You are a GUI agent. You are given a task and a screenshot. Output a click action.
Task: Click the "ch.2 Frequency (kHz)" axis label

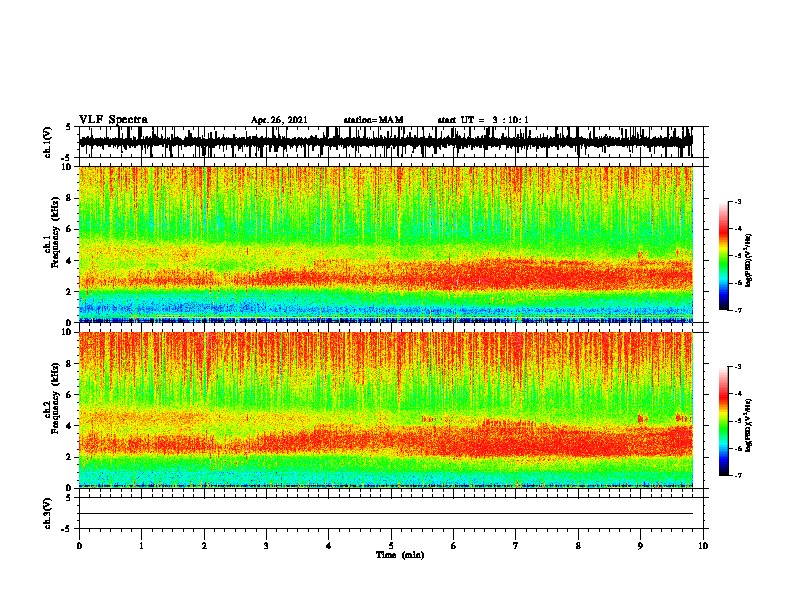(x=51, y=398)
